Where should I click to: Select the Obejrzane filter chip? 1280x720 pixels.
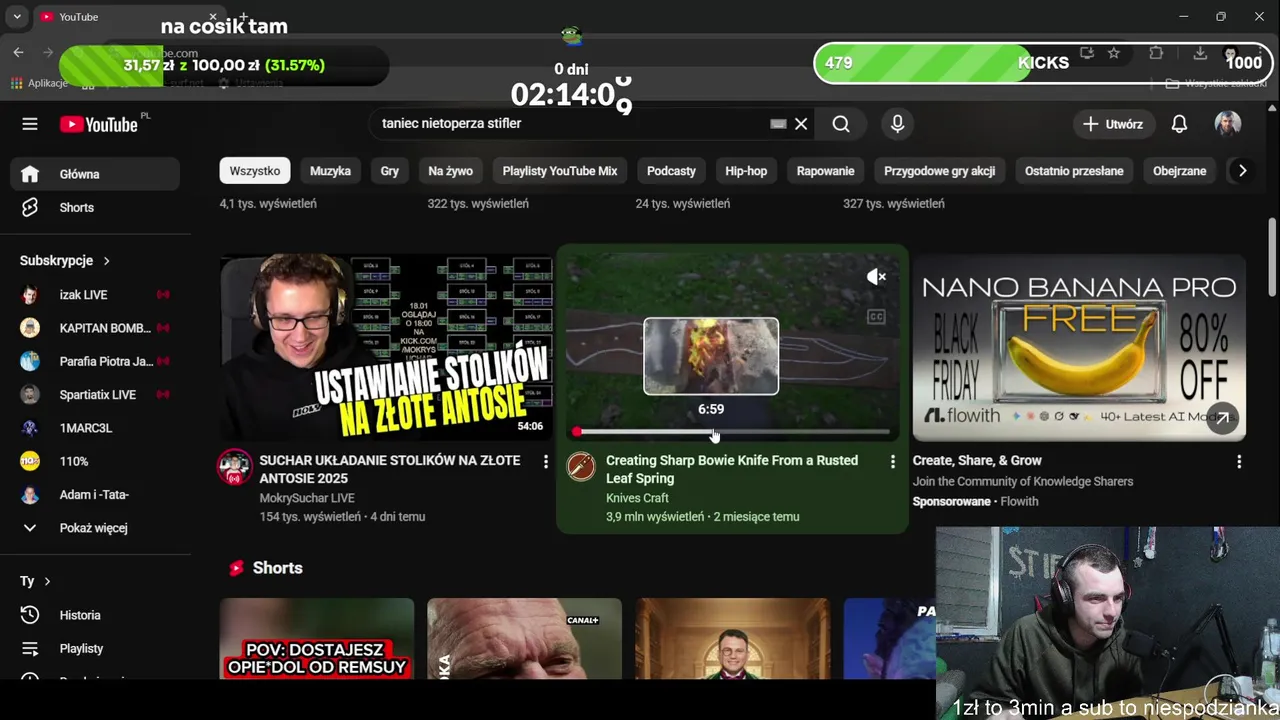(x=1179, y=171)
